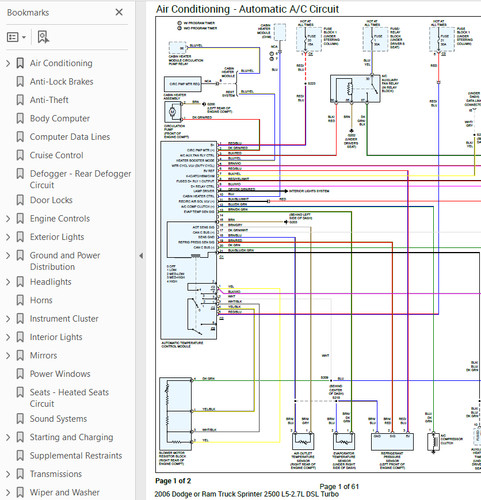Screen dimensions: 481x500
Task: Click bookmark icon next to Sound Systems
Action: 20,419
